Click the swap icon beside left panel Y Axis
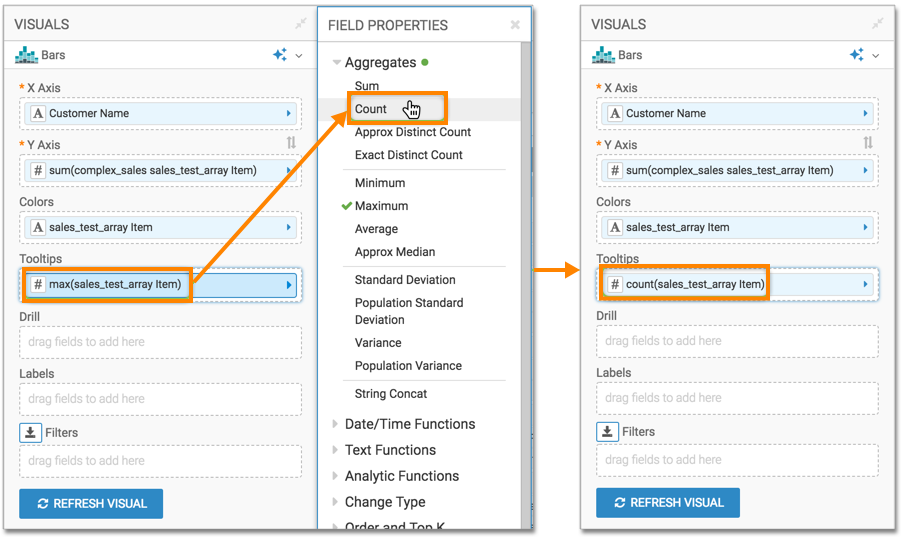The height and width of the screenshot is (542, 902). [x=291, y=144]
